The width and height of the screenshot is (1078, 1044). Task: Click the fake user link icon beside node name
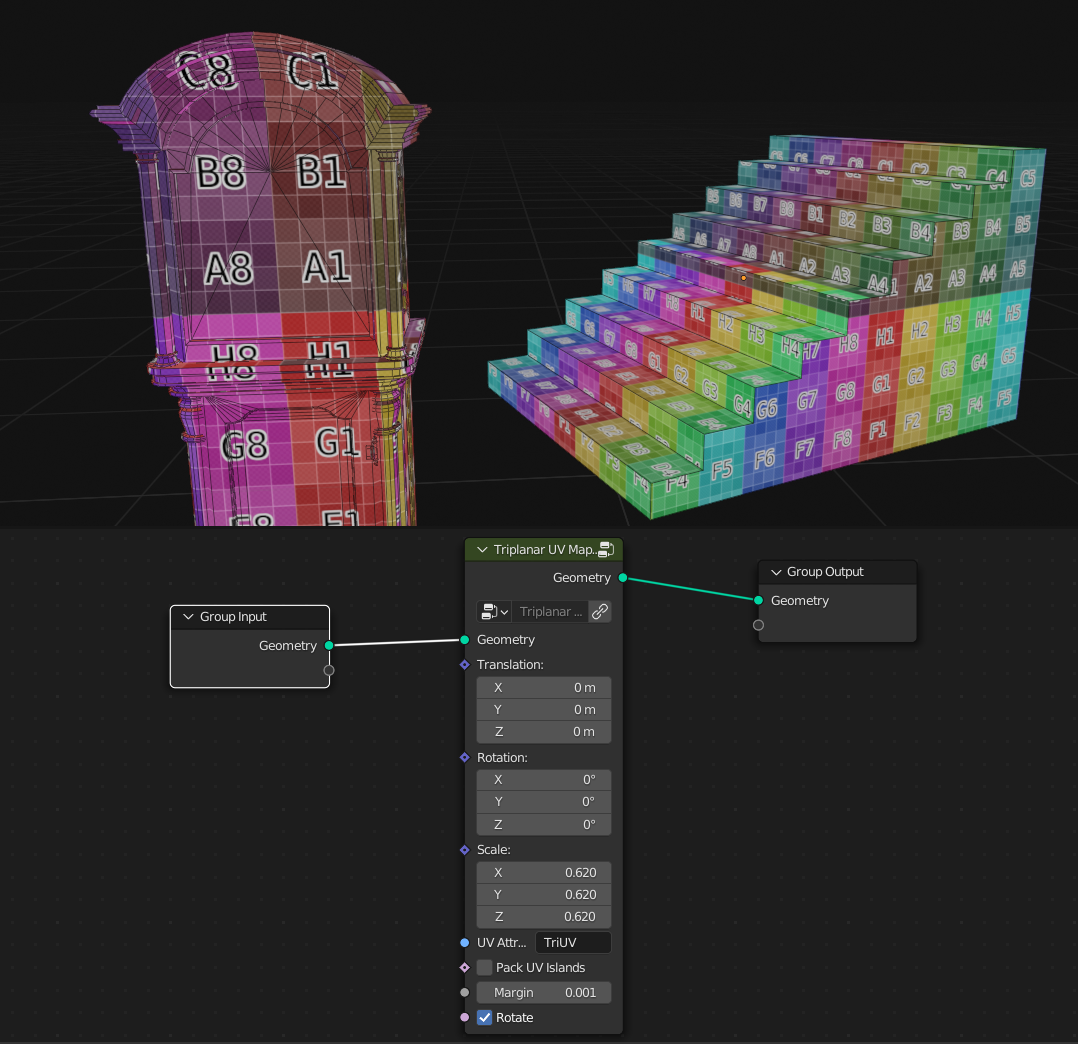click(599, 611)
